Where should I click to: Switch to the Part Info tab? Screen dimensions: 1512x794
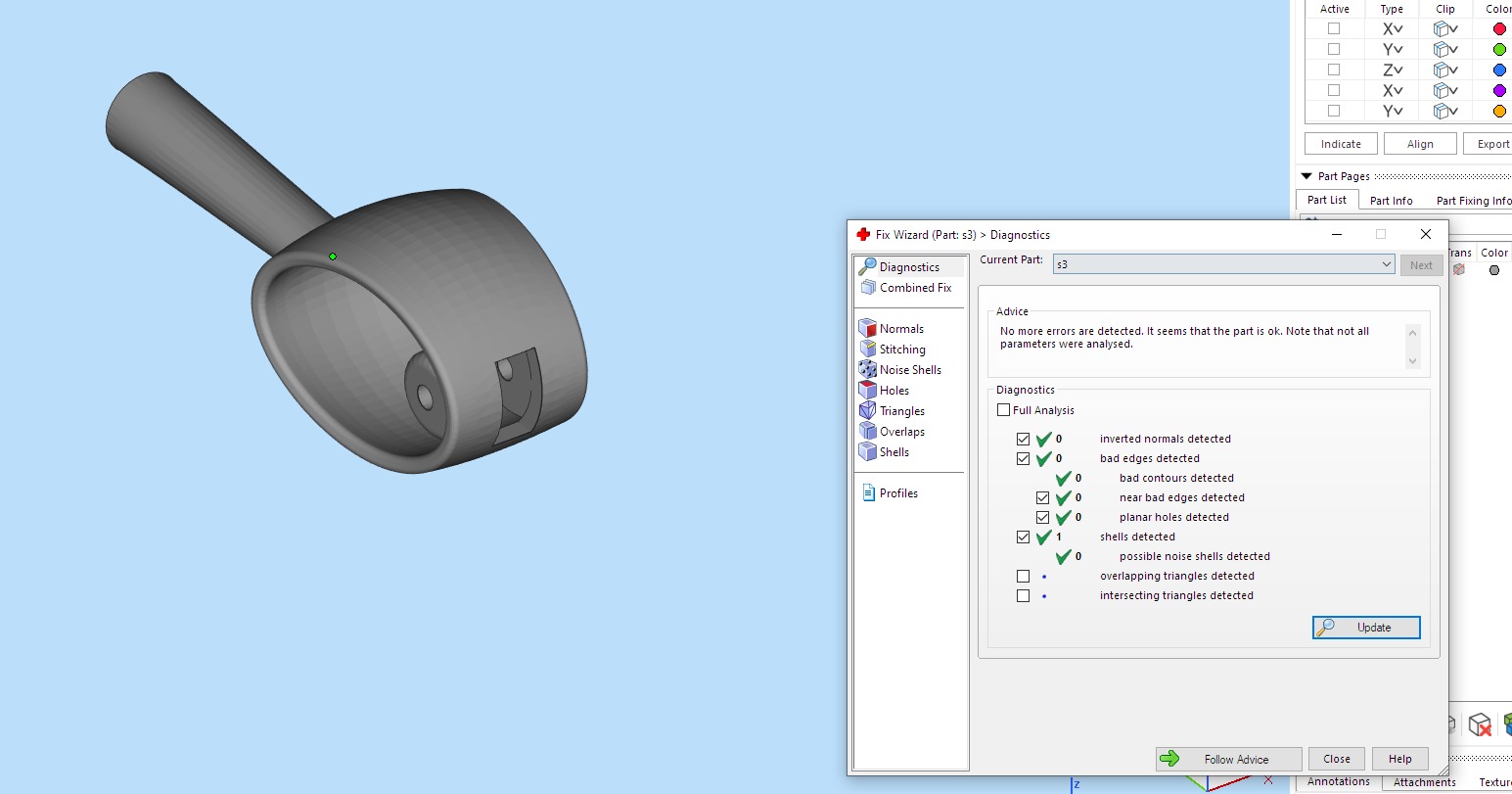pos(1391,201)
